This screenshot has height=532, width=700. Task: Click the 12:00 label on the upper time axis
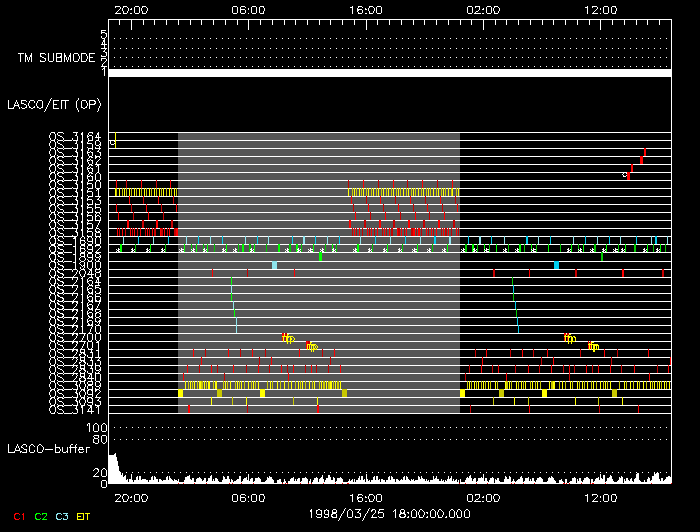[x=600, y=10]
